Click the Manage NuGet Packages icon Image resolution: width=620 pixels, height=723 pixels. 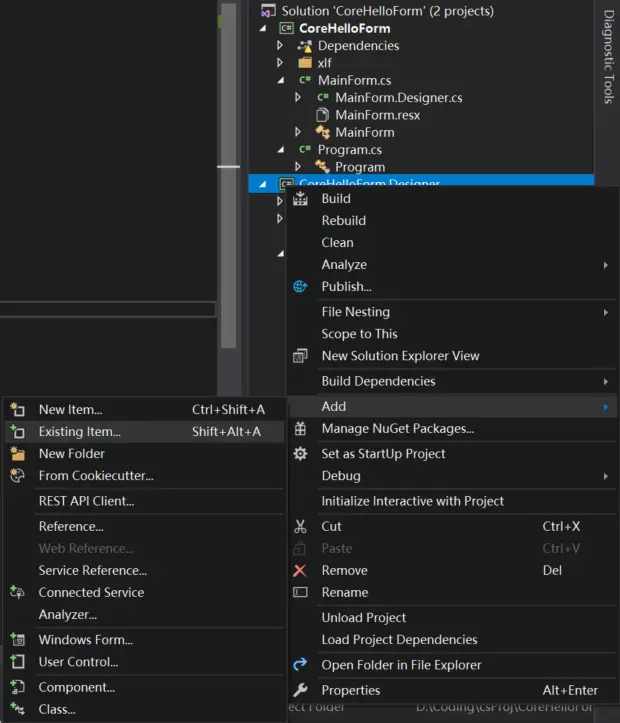pos(300,429)
